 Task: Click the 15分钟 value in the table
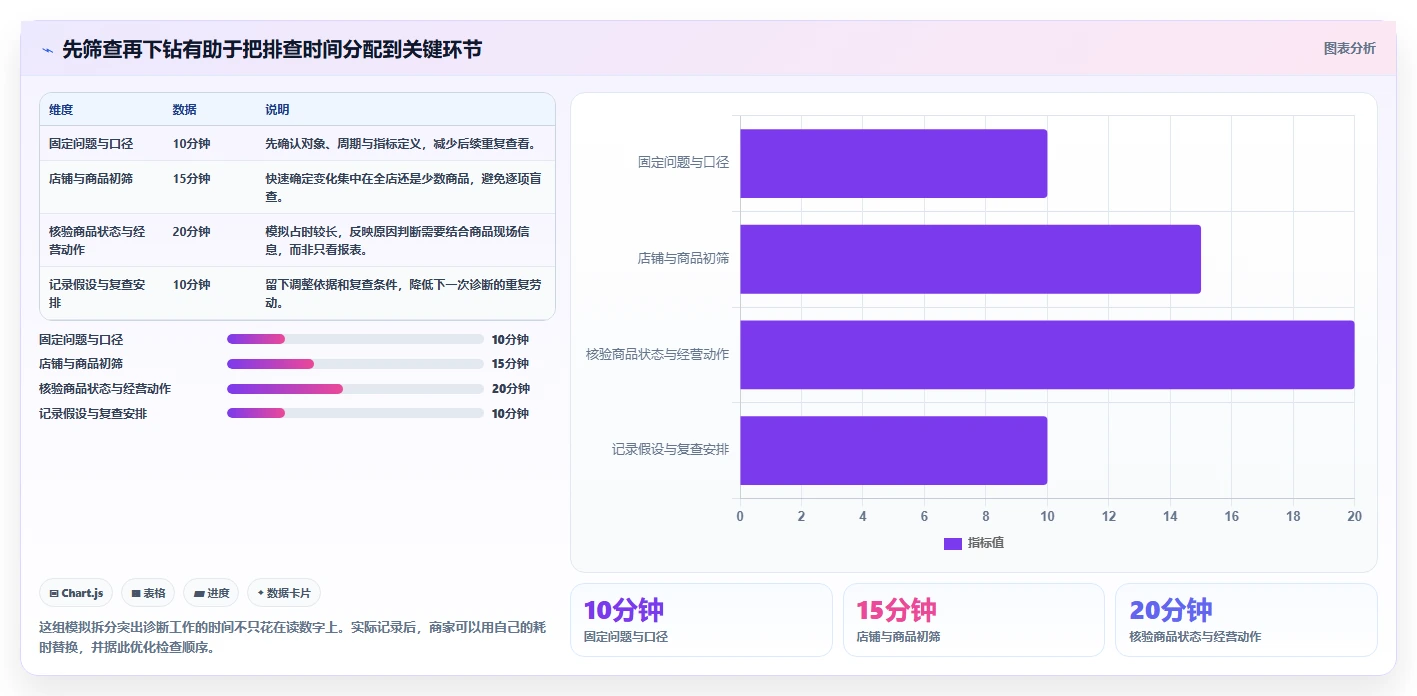click(x=192, y=179)
